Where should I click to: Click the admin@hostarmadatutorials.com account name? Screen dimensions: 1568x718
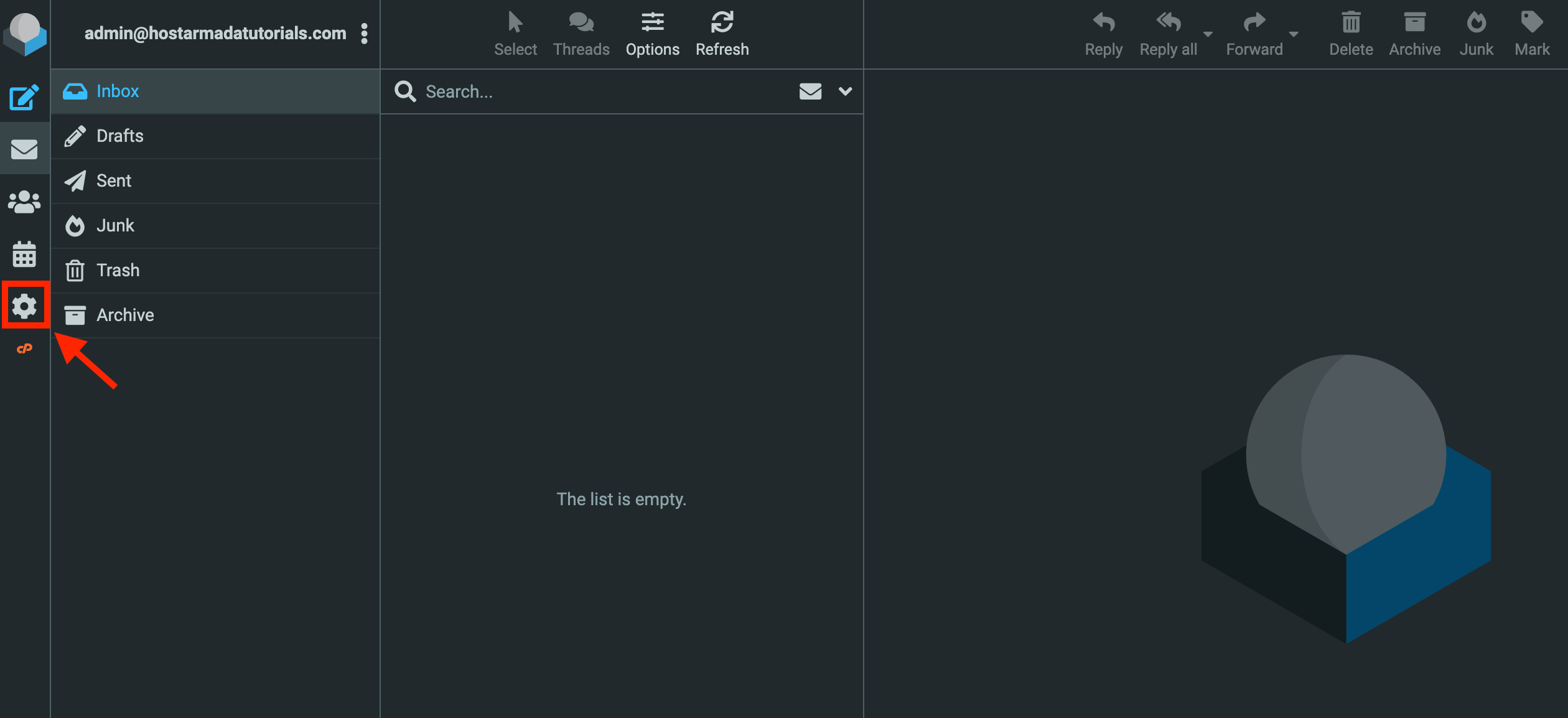point(215,33)
